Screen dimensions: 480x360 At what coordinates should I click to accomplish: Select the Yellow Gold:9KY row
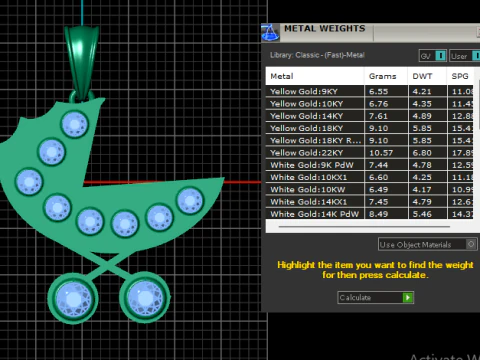click(369, 91)
